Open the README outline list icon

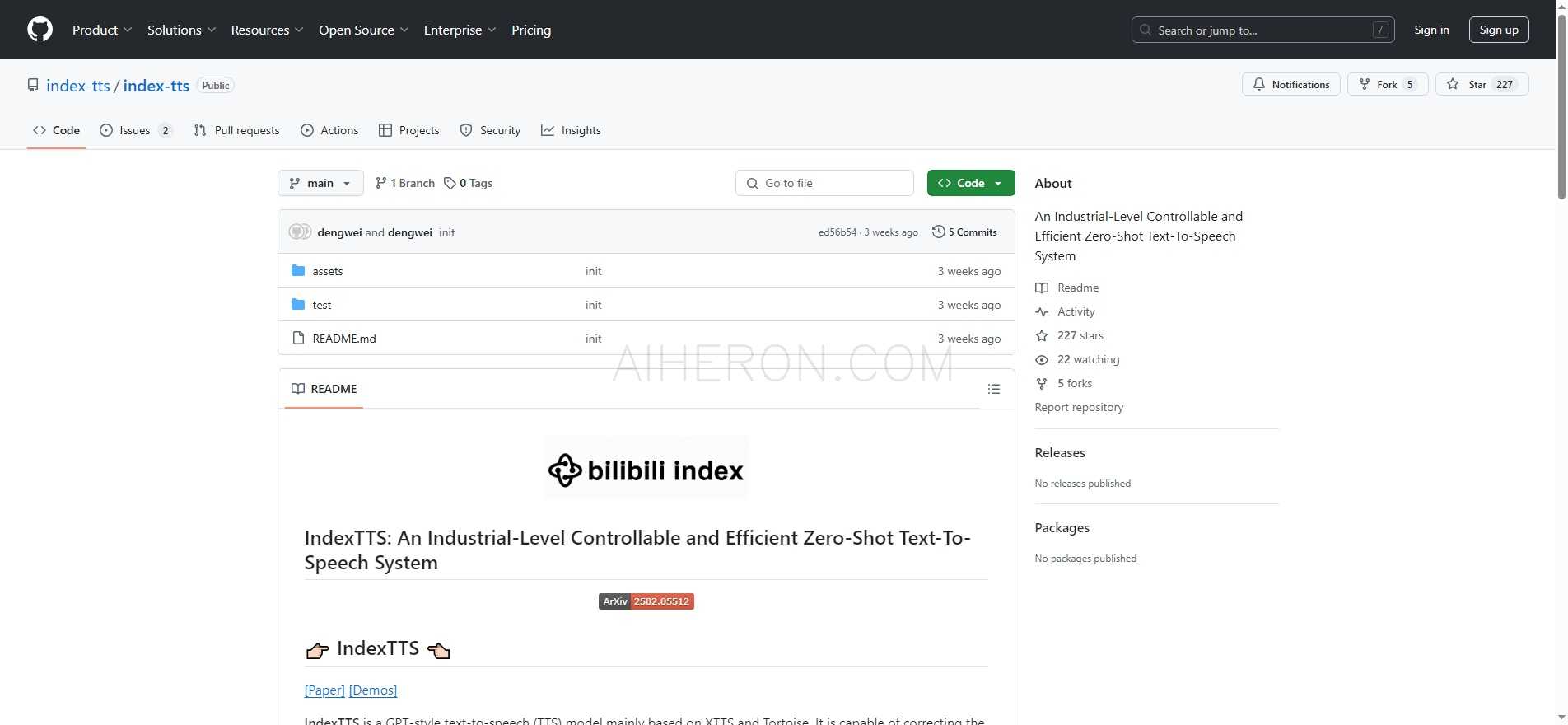coord(994,389)
